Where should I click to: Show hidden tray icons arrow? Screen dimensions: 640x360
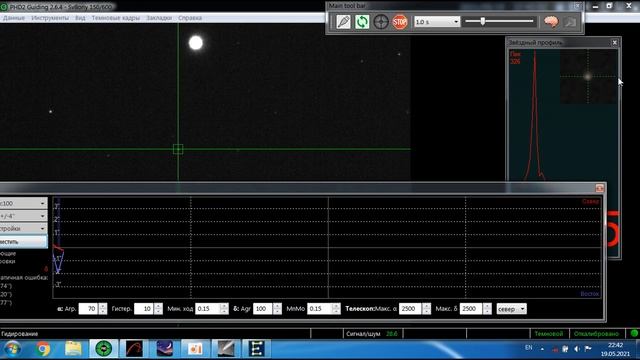542,349
